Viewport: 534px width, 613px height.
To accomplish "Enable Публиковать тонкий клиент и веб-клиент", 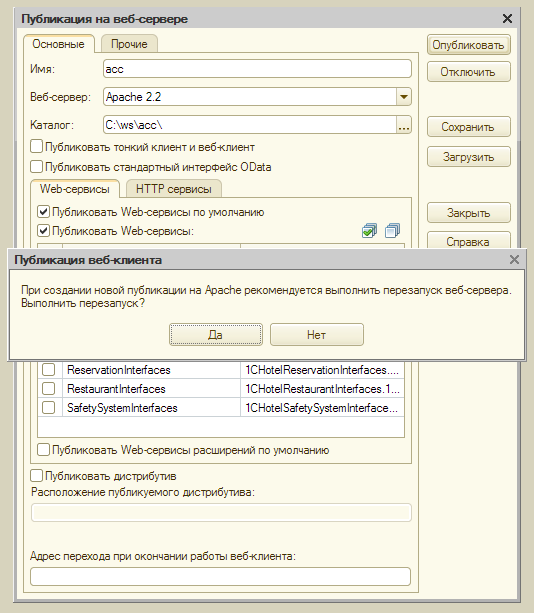I will pos(36,147).
